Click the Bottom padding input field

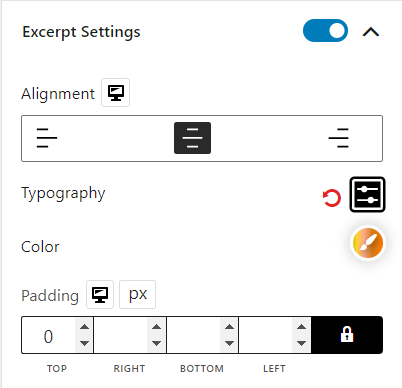[193, 335]
